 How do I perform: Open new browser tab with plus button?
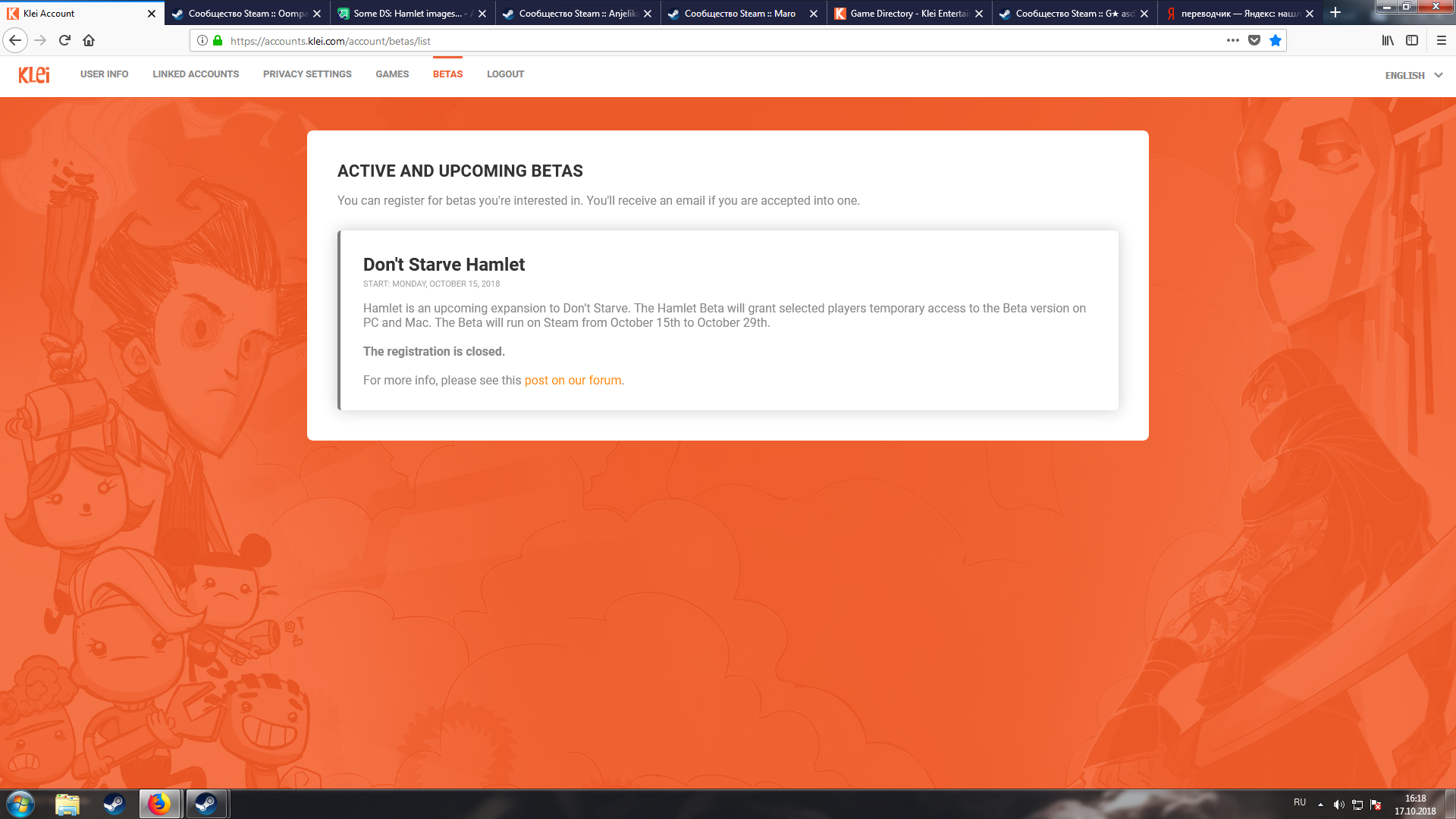1335,13
